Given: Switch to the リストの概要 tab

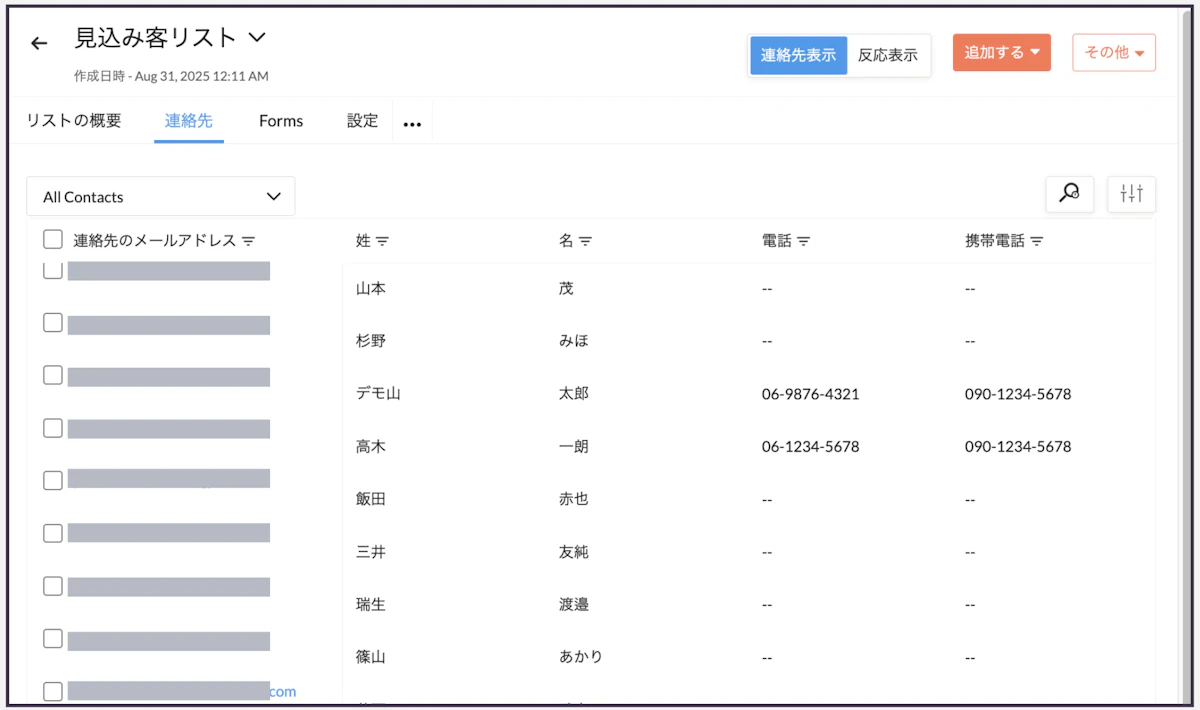Looking at the screenshot, I should pyautogui.click(x=74, y=121).
